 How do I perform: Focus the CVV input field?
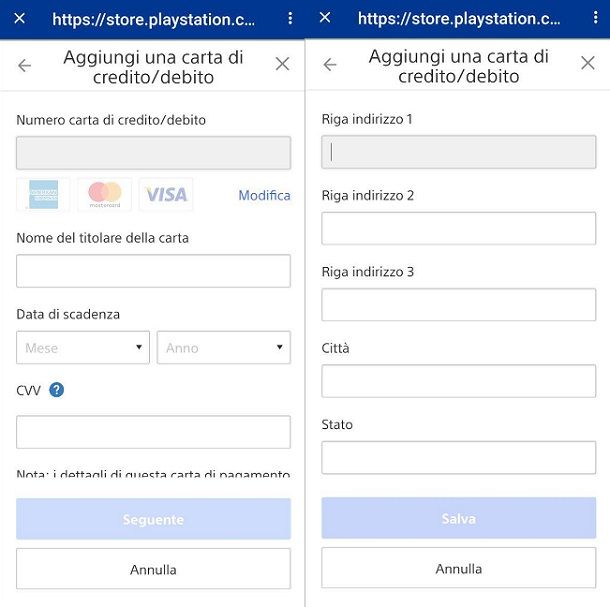(154, 432)
